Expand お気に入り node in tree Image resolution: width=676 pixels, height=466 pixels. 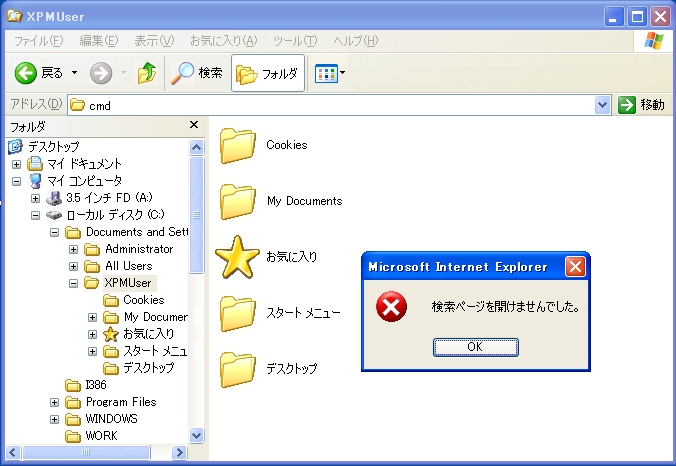tap(92, 335)
